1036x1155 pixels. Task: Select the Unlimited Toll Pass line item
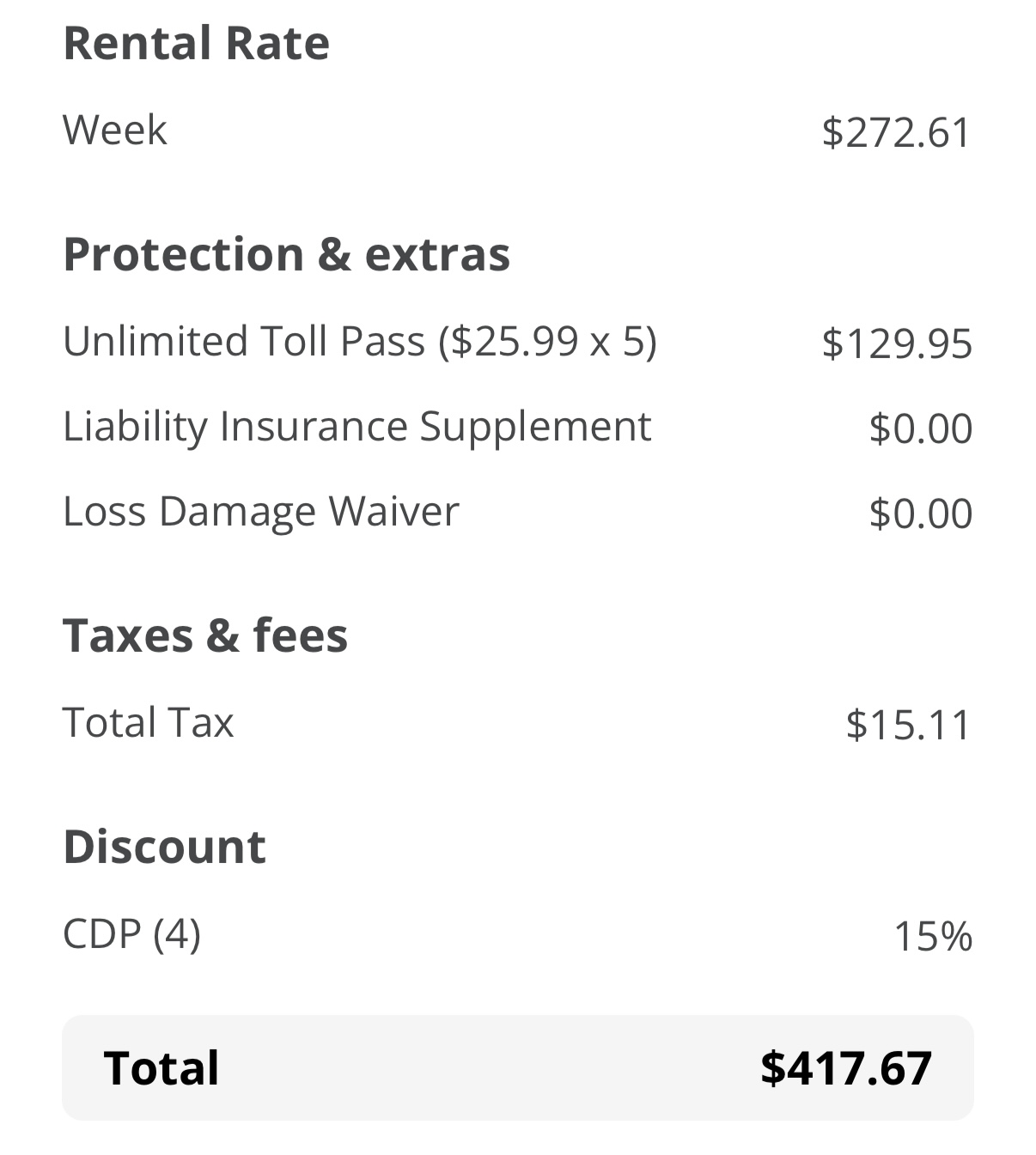tap(360, 342)
